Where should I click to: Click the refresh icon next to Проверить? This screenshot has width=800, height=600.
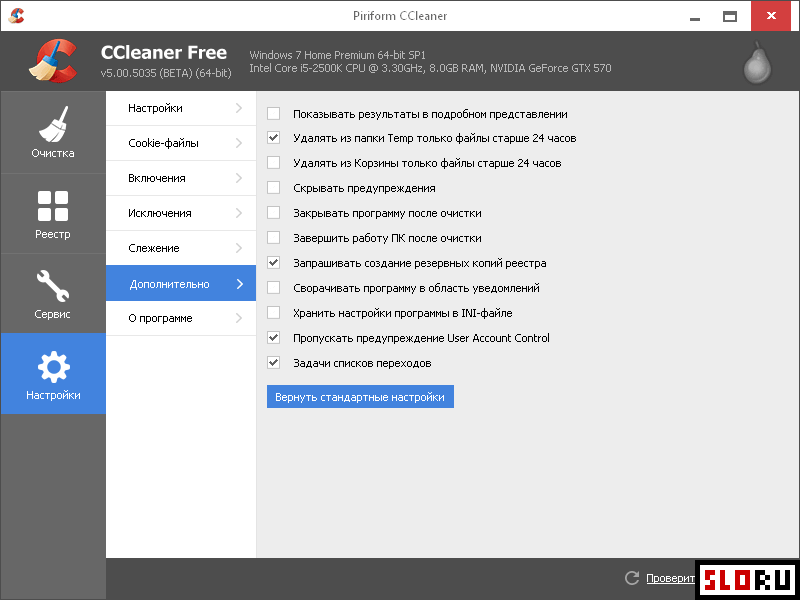pos(632,578)
